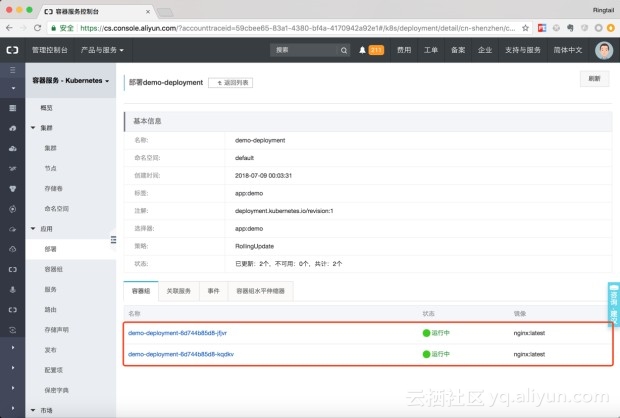This screenshot has height=418, width=620.
Task: Open the 费用 menu
Action: point(404,50)
